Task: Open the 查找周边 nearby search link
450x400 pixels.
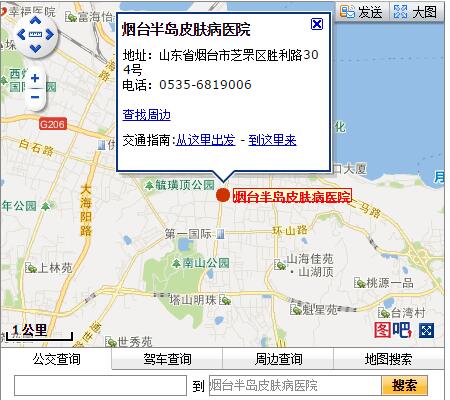Action: tap(147, 115)
